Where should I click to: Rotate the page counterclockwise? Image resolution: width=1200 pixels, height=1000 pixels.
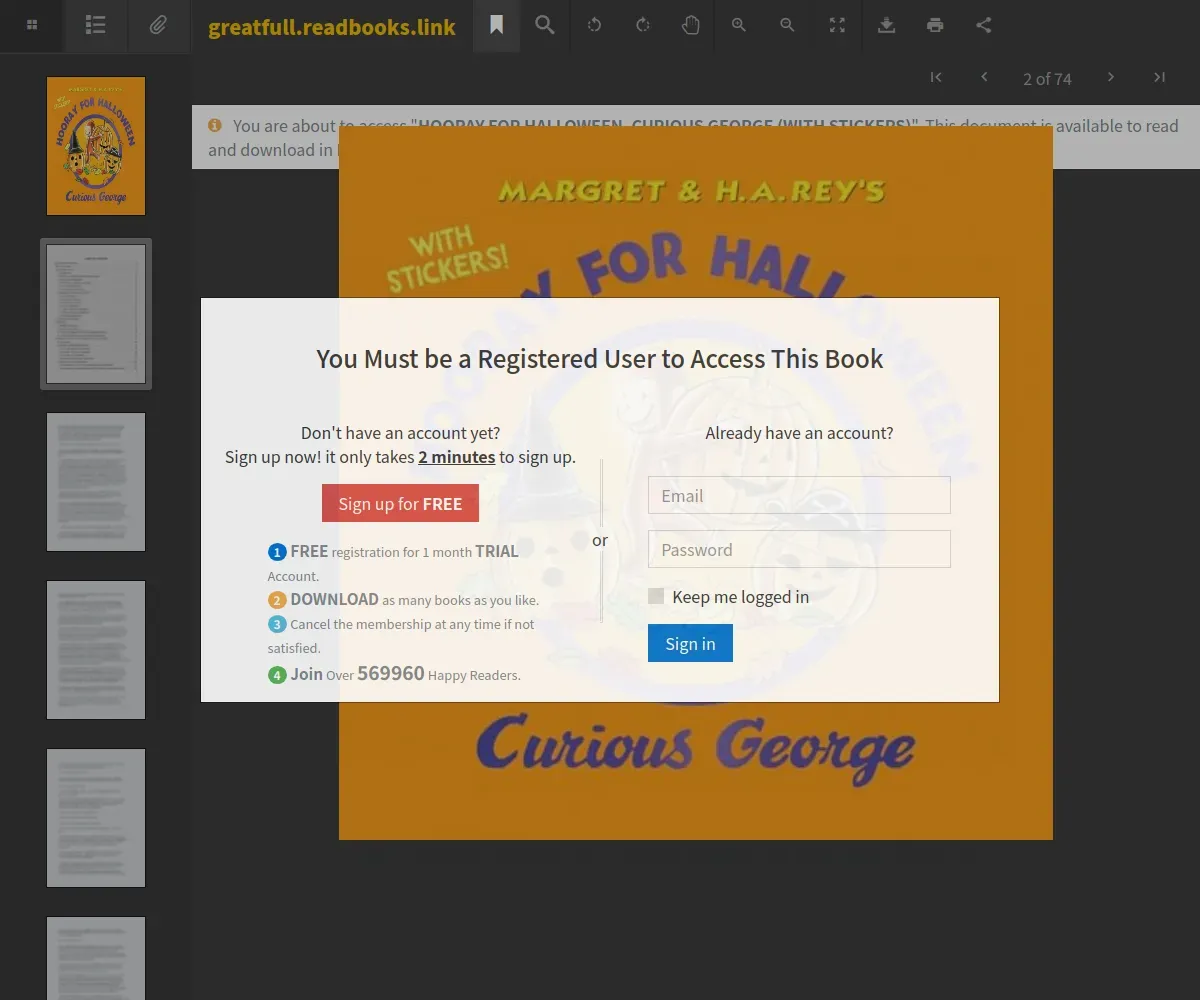(594, 25)
